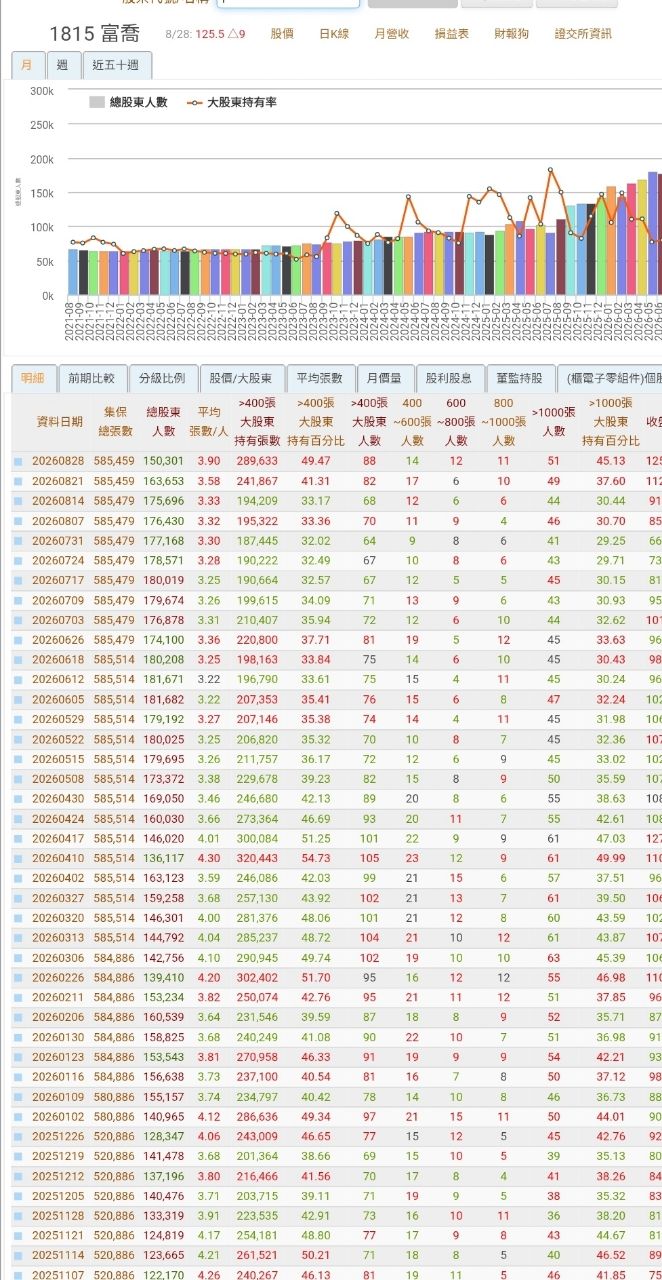This screenshot has width=662, height=1280.
Task: Click the 資料日期 column header
Action: [60, 421]
